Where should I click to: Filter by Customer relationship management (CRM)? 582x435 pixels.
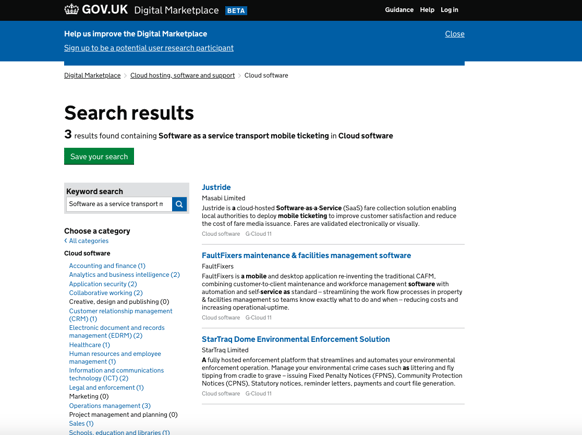[x=121, y=315]
